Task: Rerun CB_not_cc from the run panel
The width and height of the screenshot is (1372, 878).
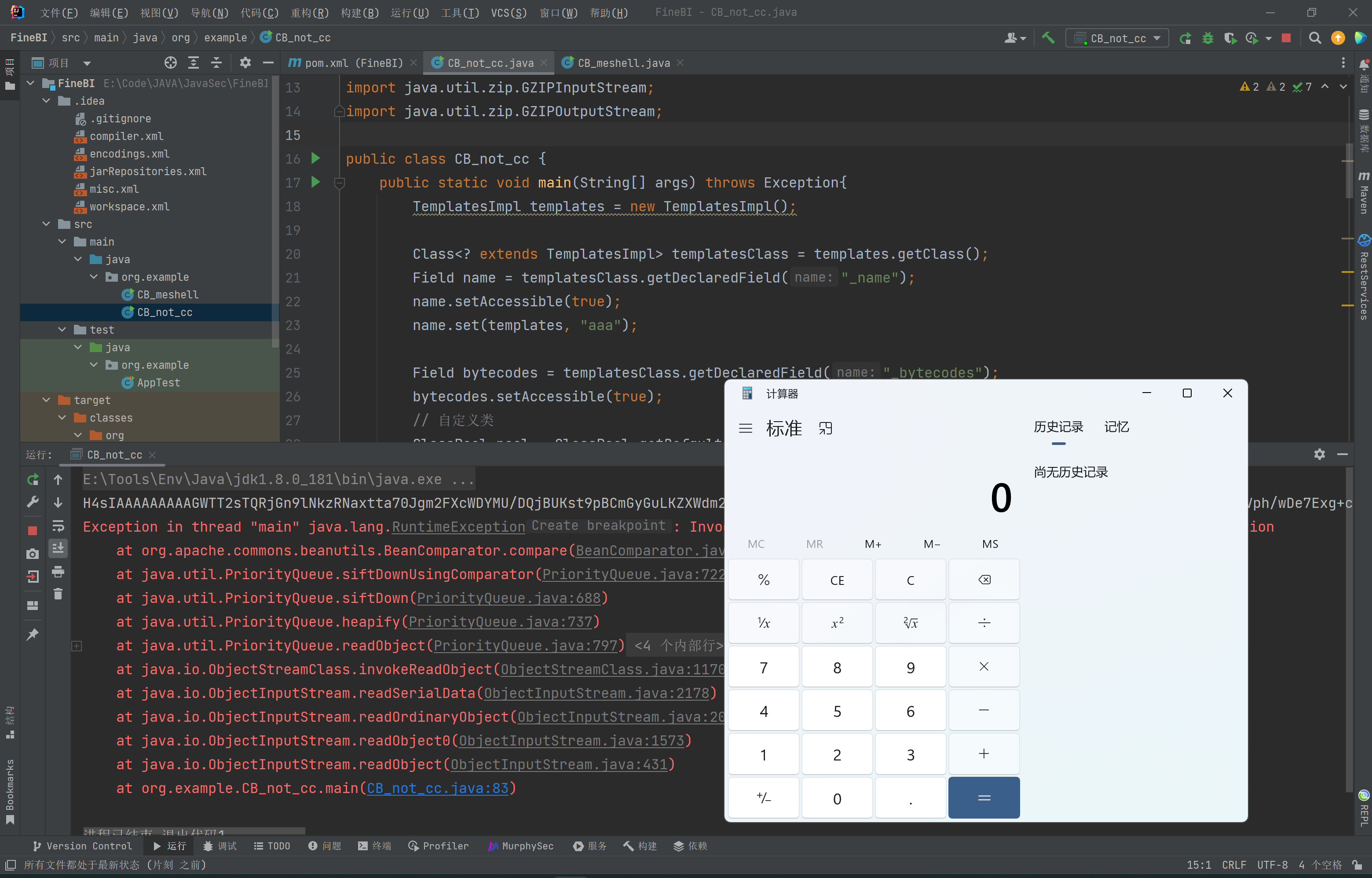Action: (33, 479)
